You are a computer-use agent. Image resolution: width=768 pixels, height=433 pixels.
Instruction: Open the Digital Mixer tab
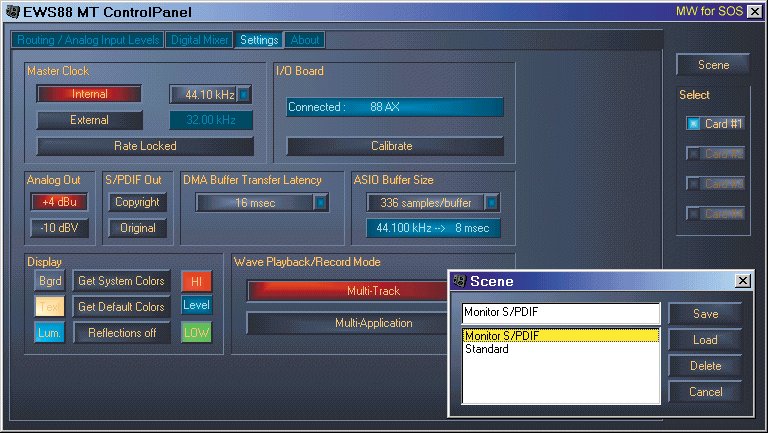[199, 40]
